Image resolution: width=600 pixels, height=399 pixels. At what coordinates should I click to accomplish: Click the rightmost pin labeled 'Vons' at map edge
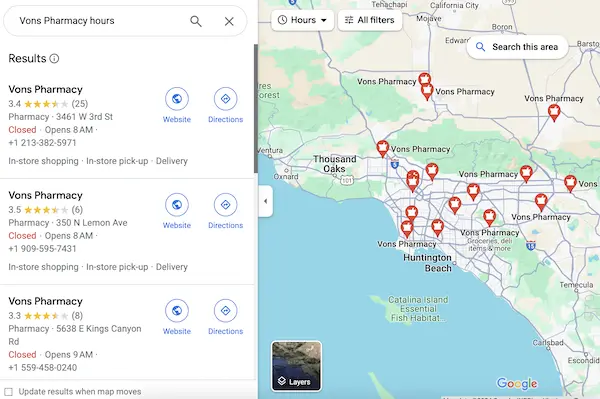570,184
